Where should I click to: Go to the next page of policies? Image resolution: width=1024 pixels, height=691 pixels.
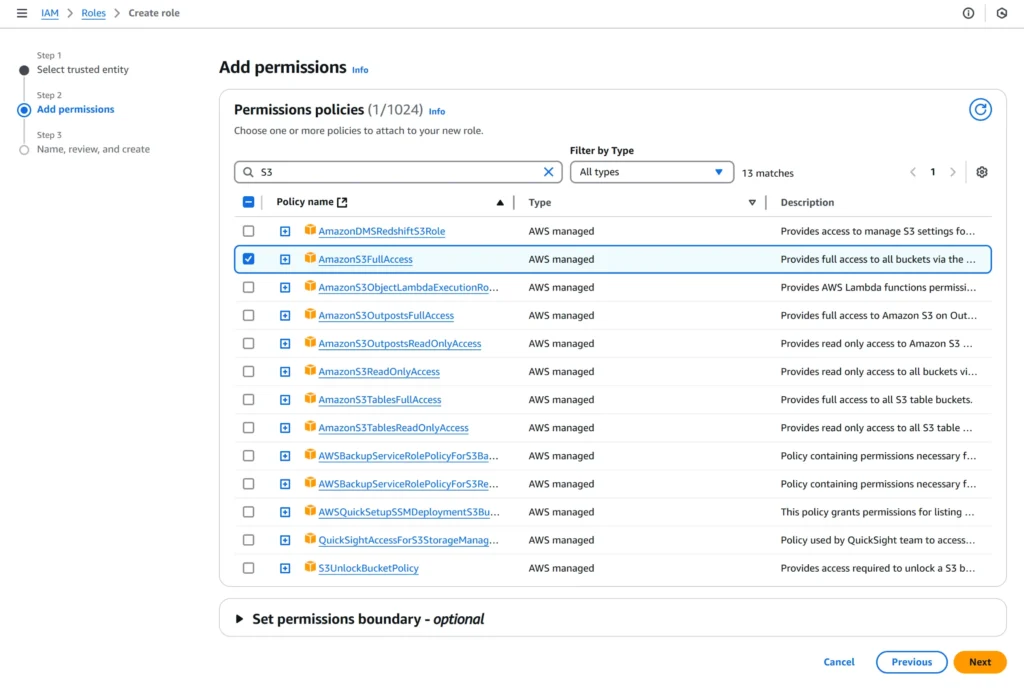[x=953, y=172]
